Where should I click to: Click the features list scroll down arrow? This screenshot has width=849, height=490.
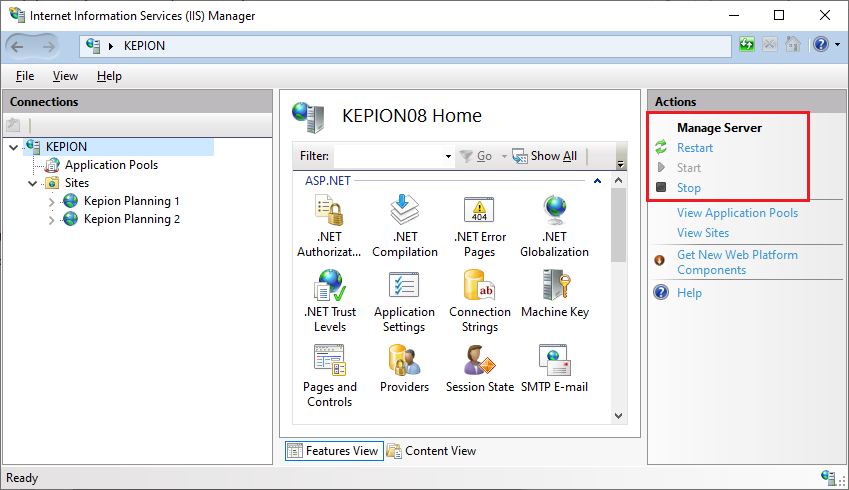(x=618, y=416)
